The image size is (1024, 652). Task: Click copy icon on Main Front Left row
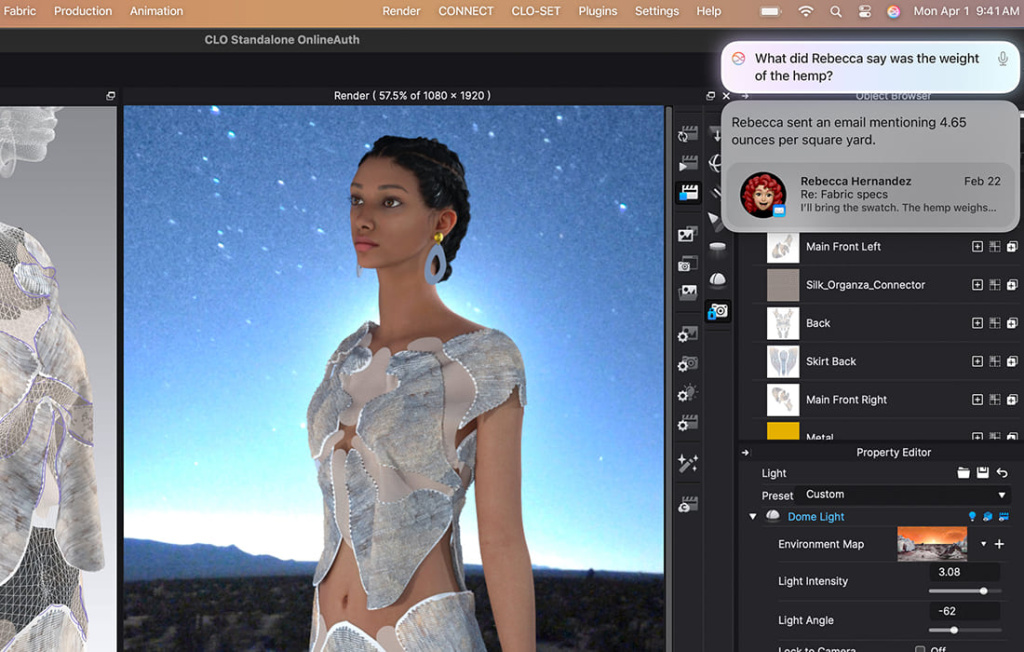tap(1012, 246)
